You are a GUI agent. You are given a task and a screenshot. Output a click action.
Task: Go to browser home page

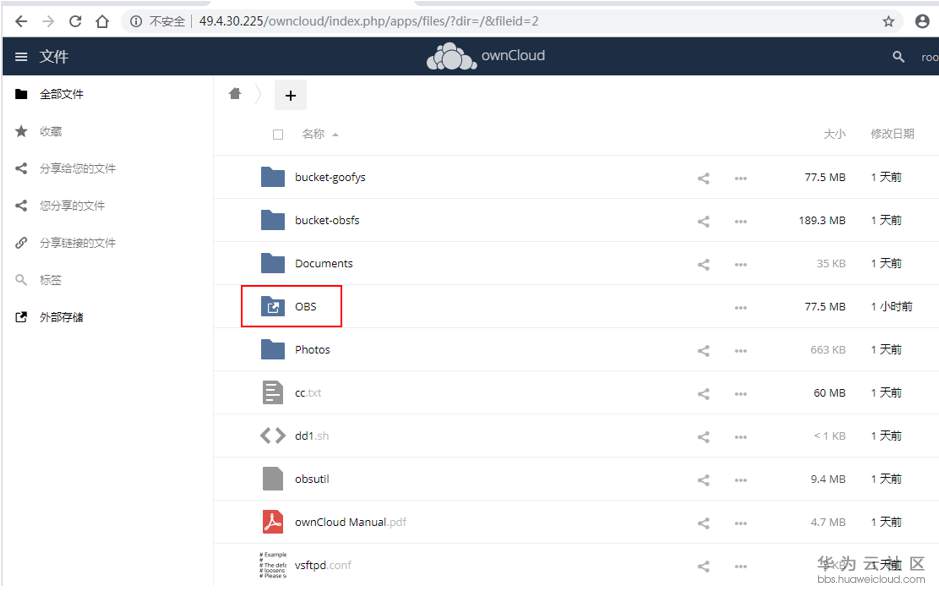click(102, 22)
